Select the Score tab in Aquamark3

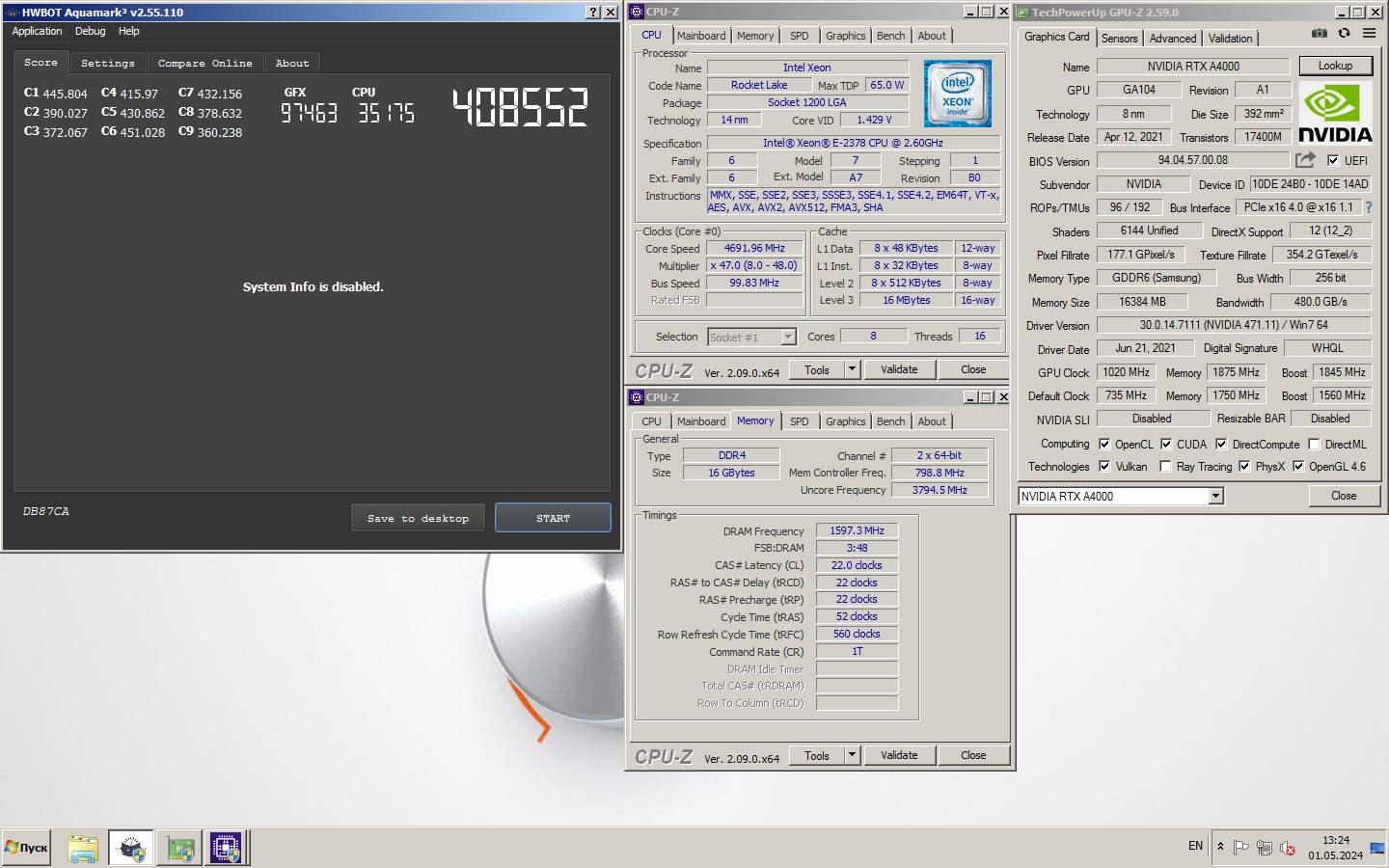[41, 62]
